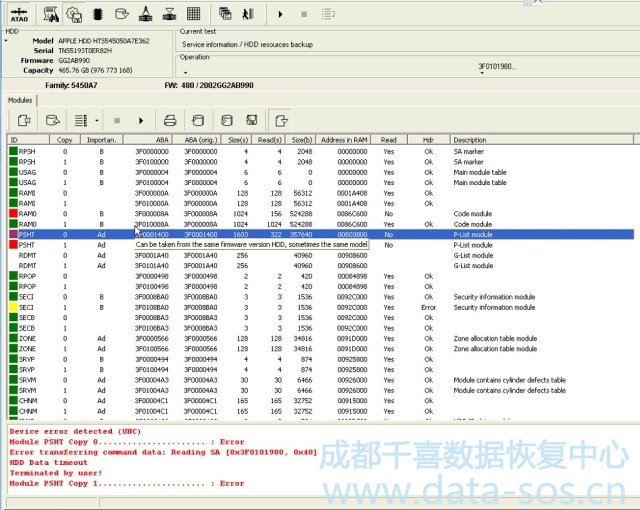
Task: Click the yellow status square of SECI copy 1
Action: tap(13, 307)
